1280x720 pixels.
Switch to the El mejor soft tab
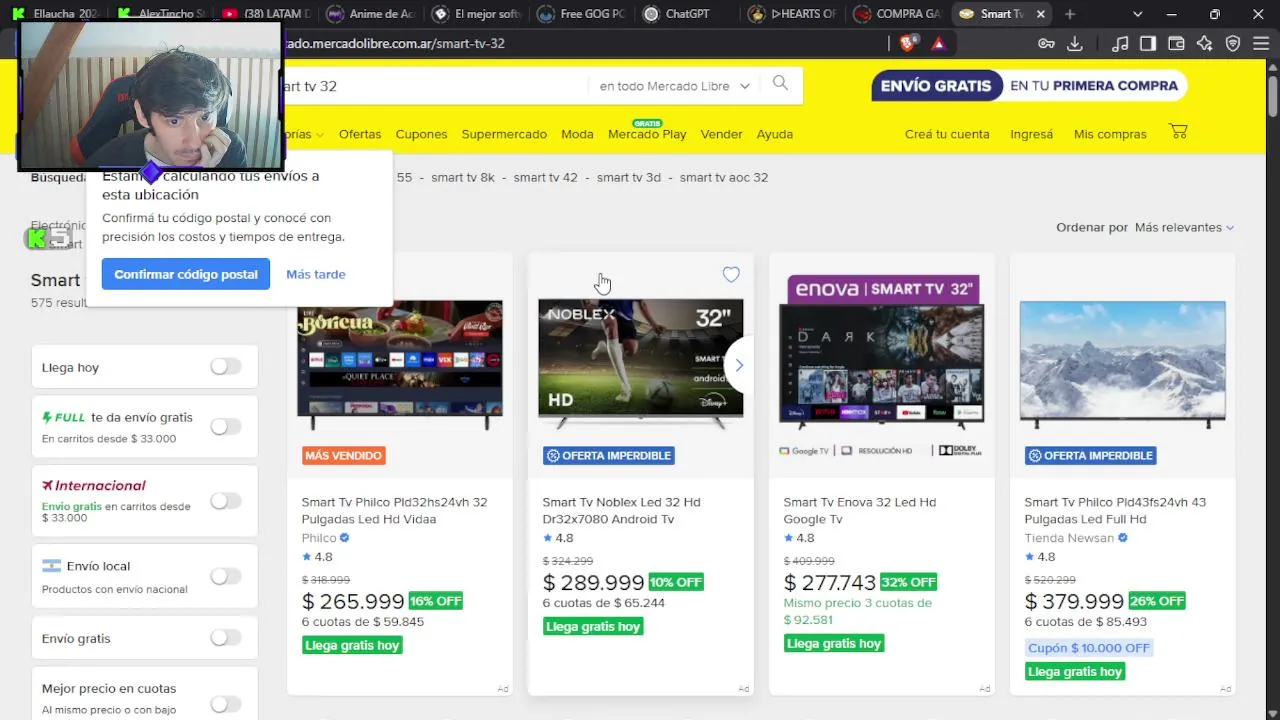click(x=480, y=14)
